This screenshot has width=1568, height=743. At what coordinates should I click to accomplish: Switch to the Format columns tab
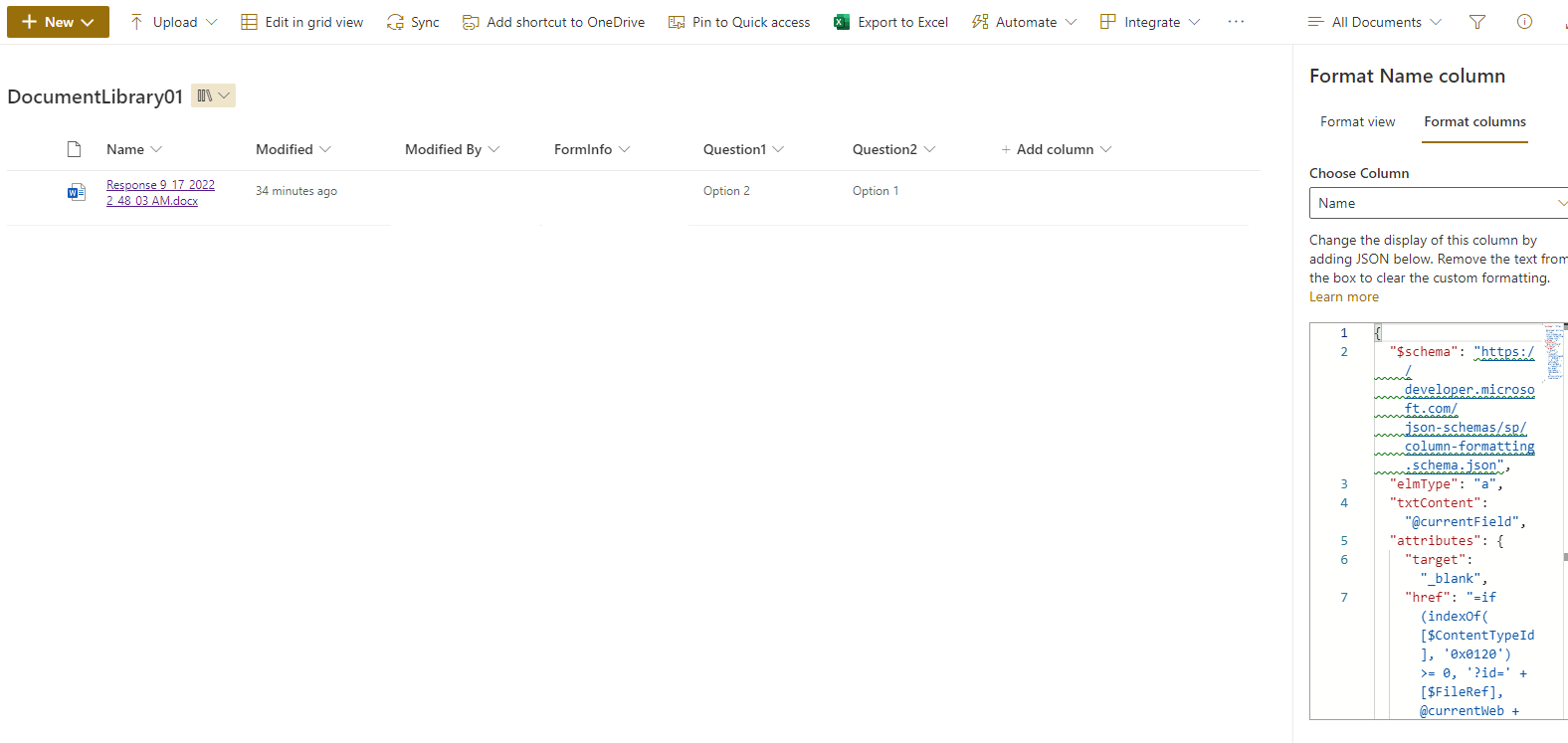pos(1474,121)
